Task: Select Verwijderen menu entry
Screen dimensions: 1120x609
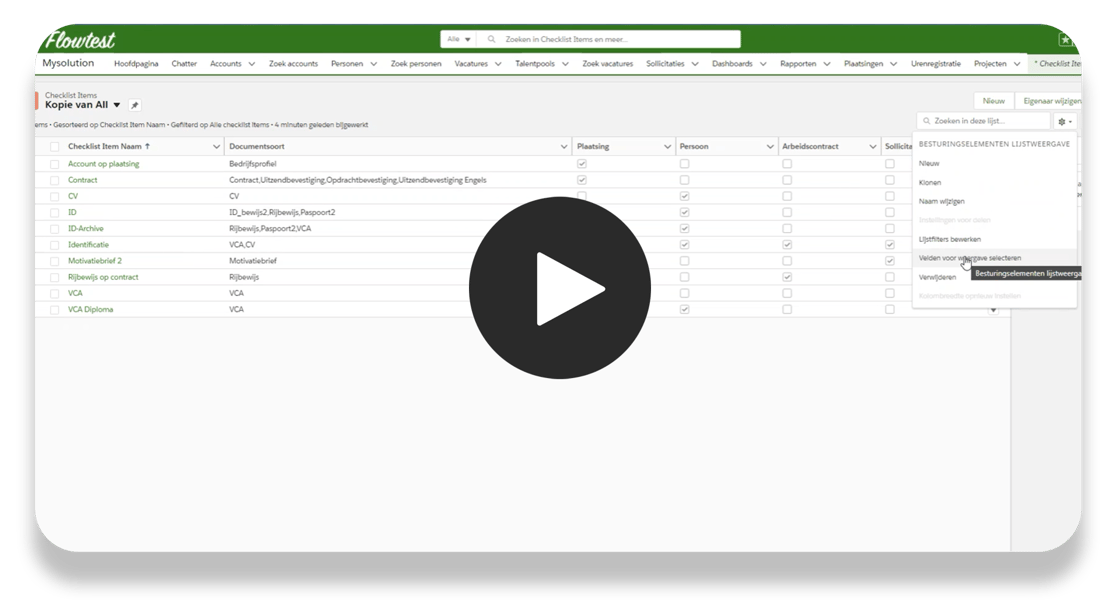Action: coord(994,277)
